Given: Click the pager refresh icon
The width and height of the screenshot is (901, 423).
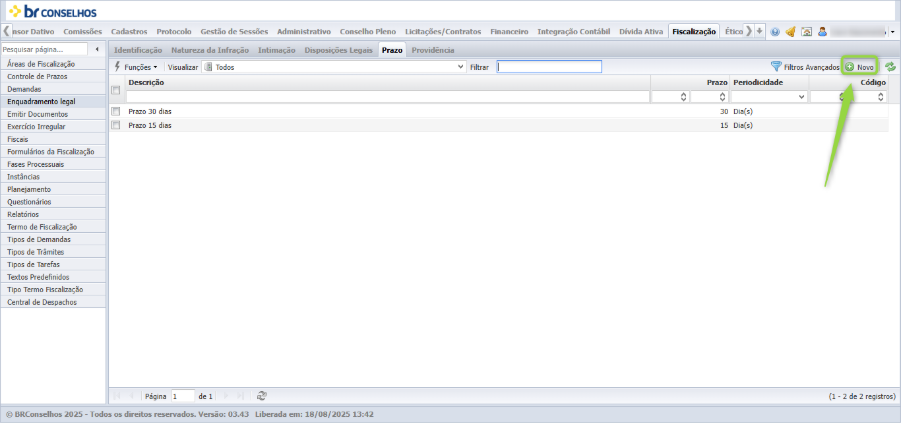Looking at the screenshot, I should point(261,396).
